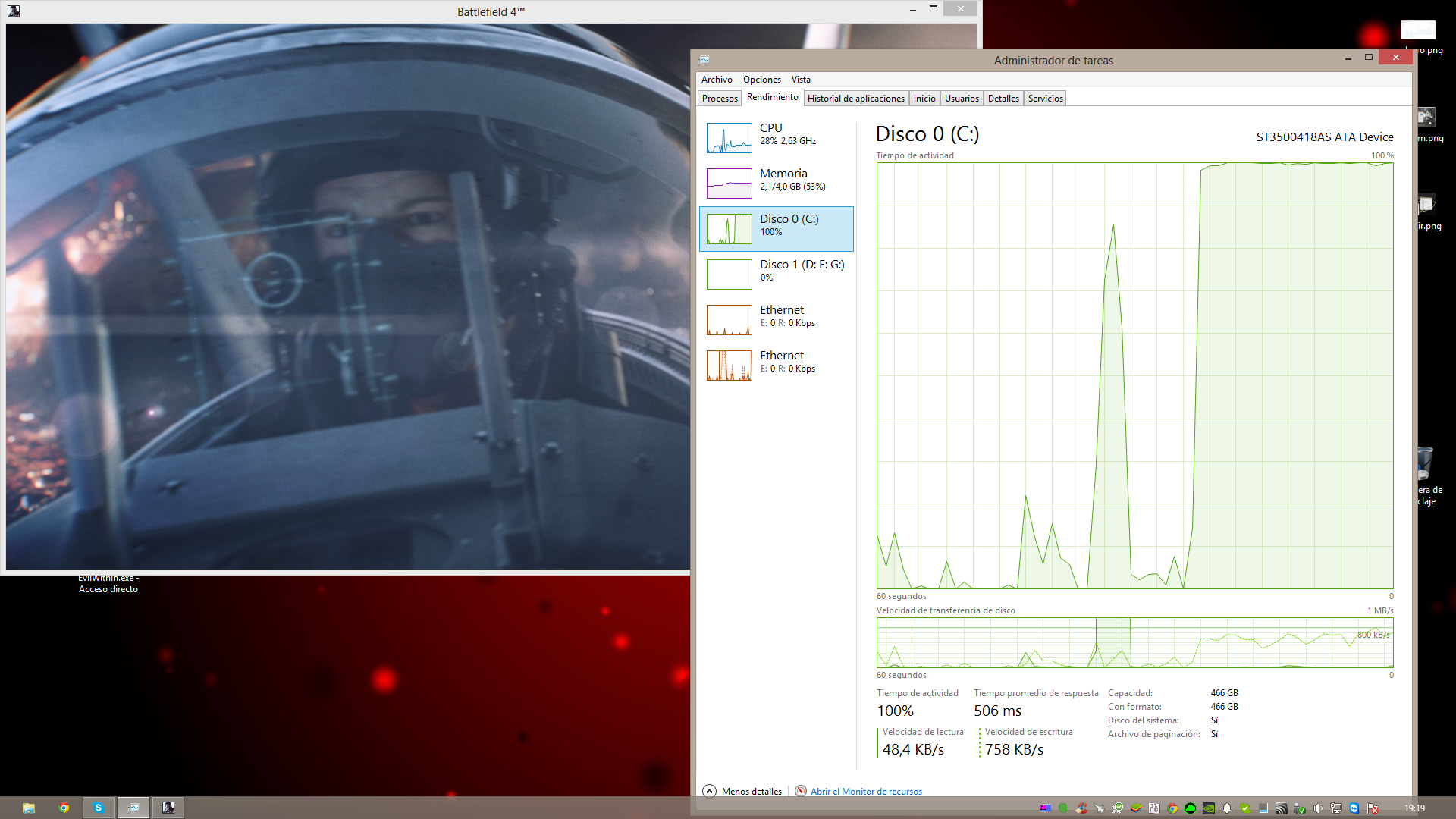The image size is (1456, 819).
Task: Select Disco 1 (D: E: G:) item
Action: tap(776, 275)
